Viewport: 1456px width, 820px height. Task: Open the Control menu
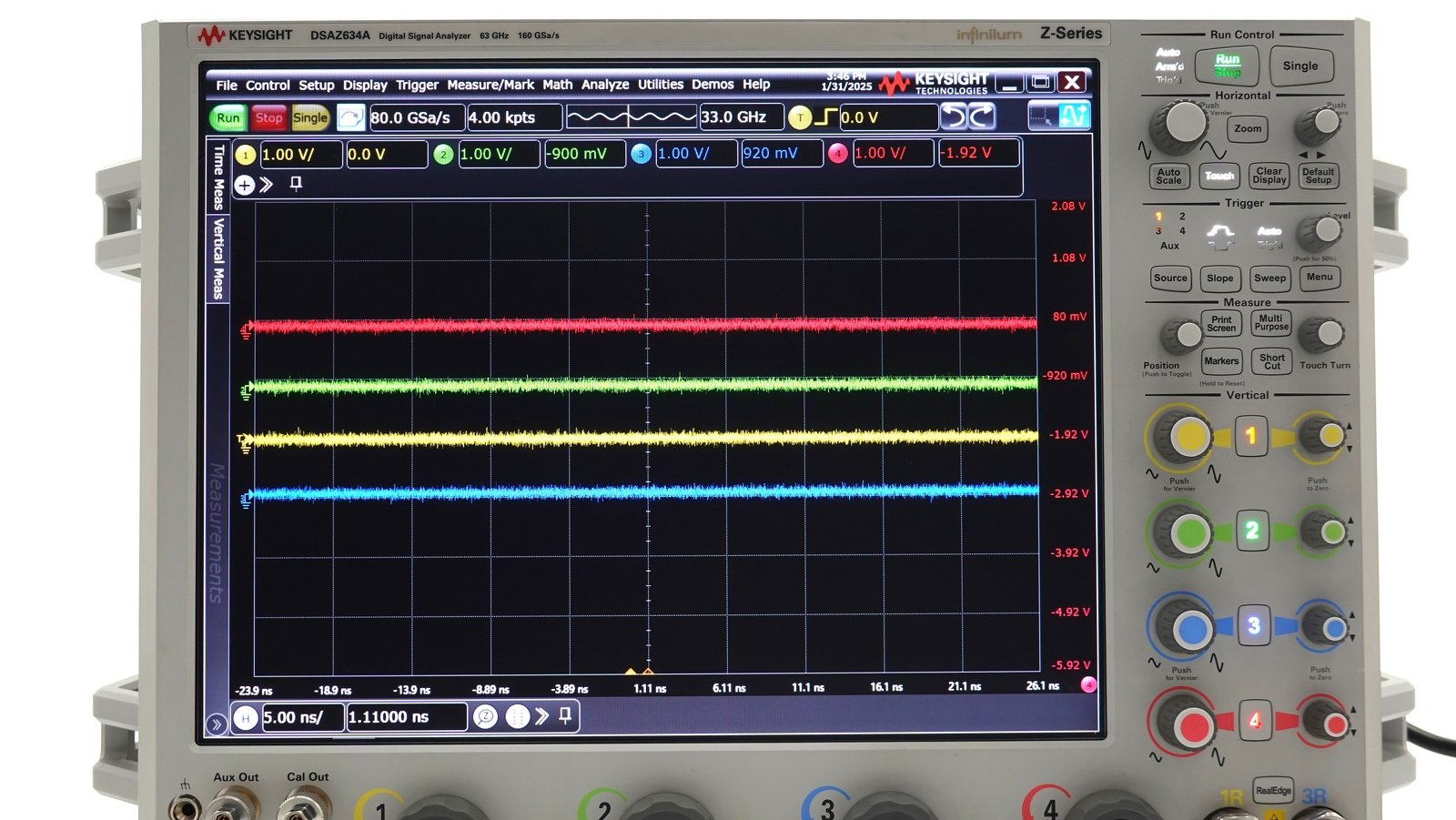point(268,85)
